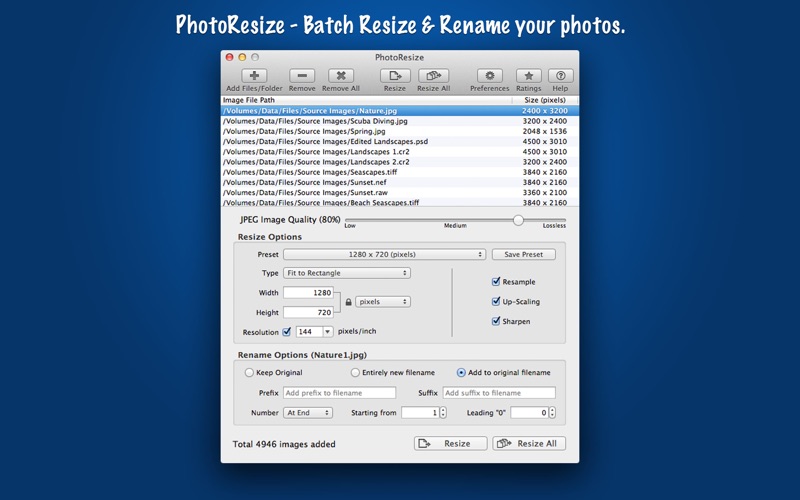Open Help question mark icon
800x500 pixels.
560,76
